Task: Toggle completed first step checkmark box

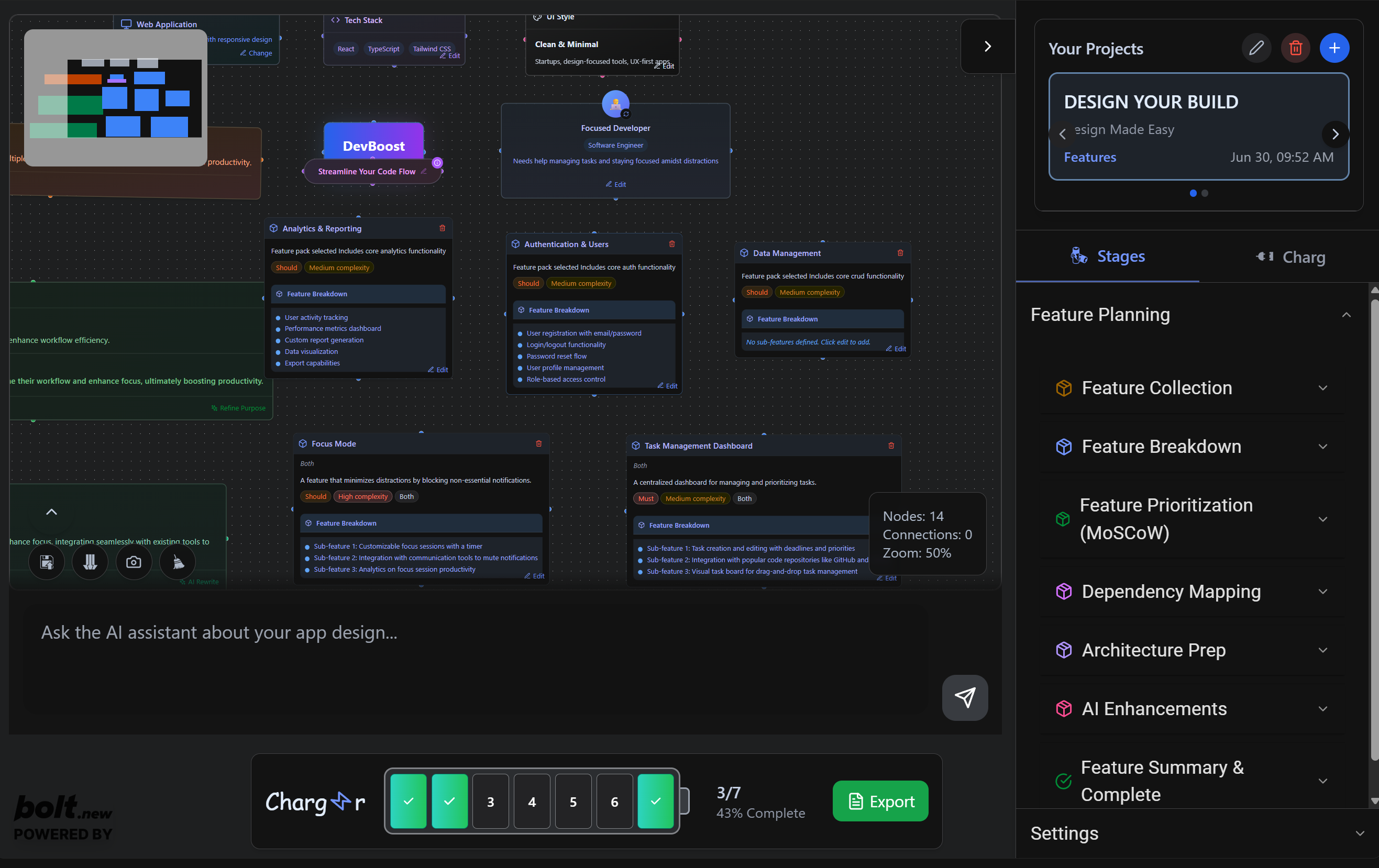Action: 408,802
